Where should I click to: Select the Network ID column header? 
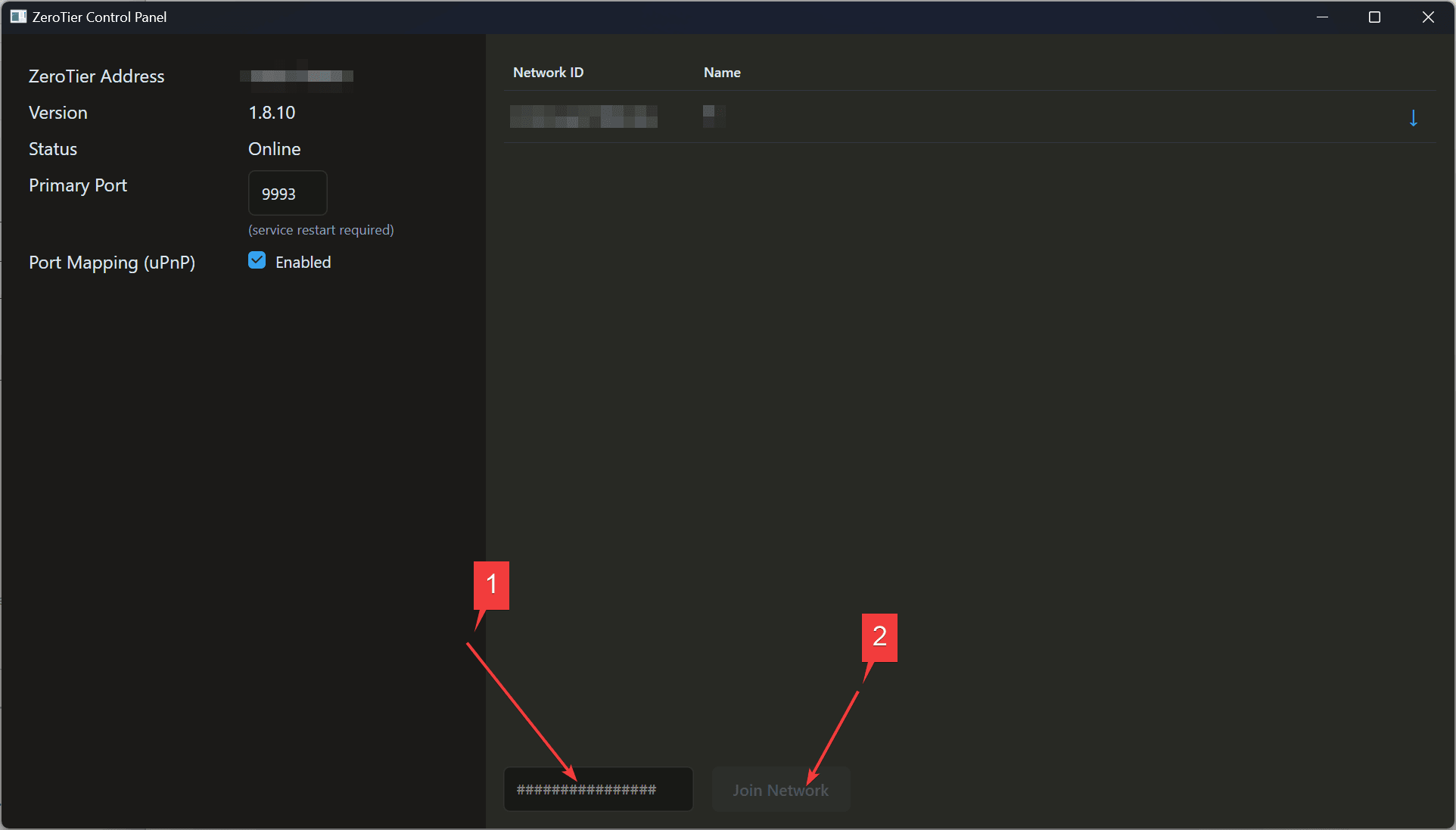coord(548,73)
